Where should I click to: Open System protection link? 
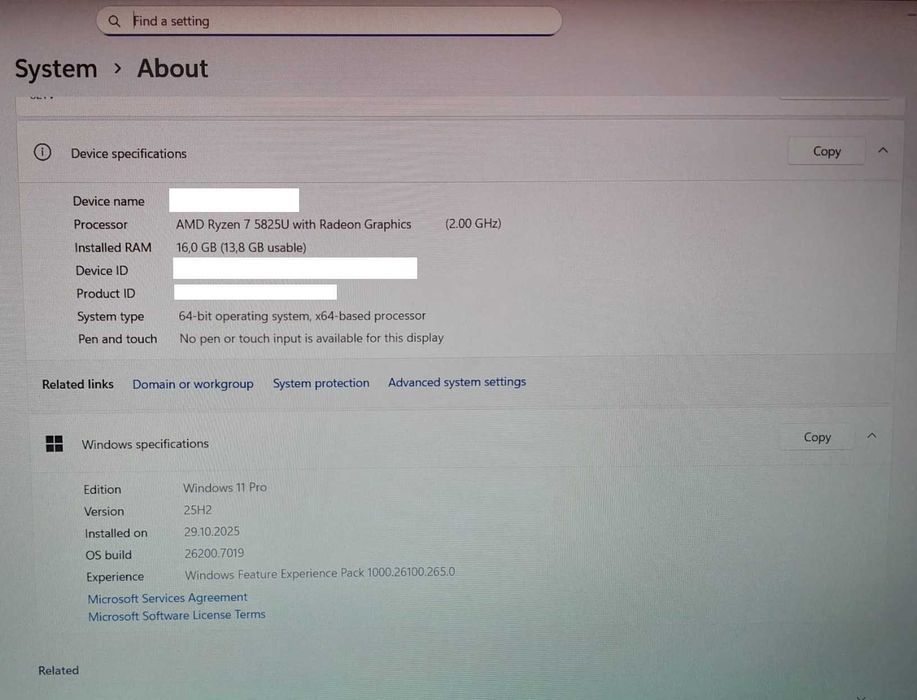pyautogui.click(x=321, y=383)
